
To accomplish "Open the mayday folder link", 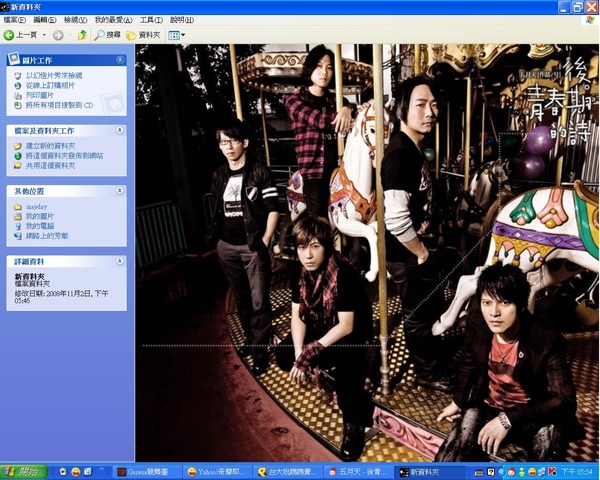I will pyautogui.click(x=36, y=207).
